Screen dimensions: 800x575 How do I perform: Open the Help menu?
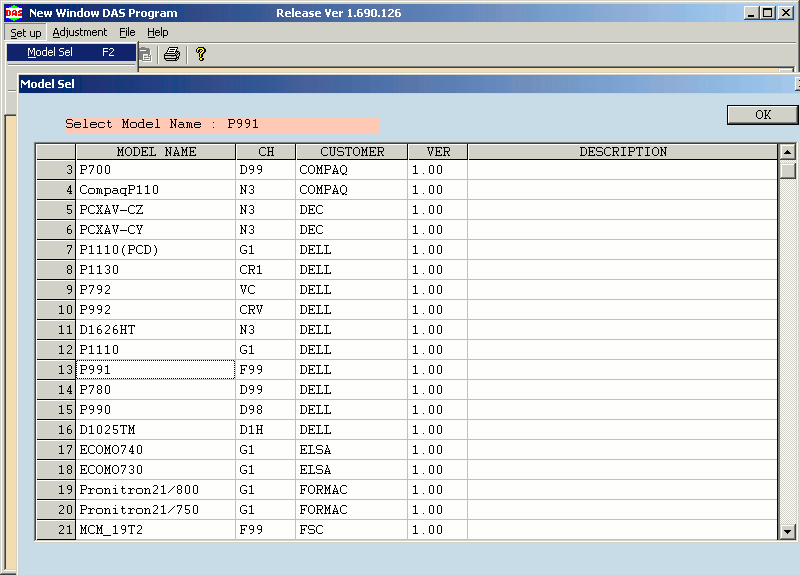coord(158,32)
